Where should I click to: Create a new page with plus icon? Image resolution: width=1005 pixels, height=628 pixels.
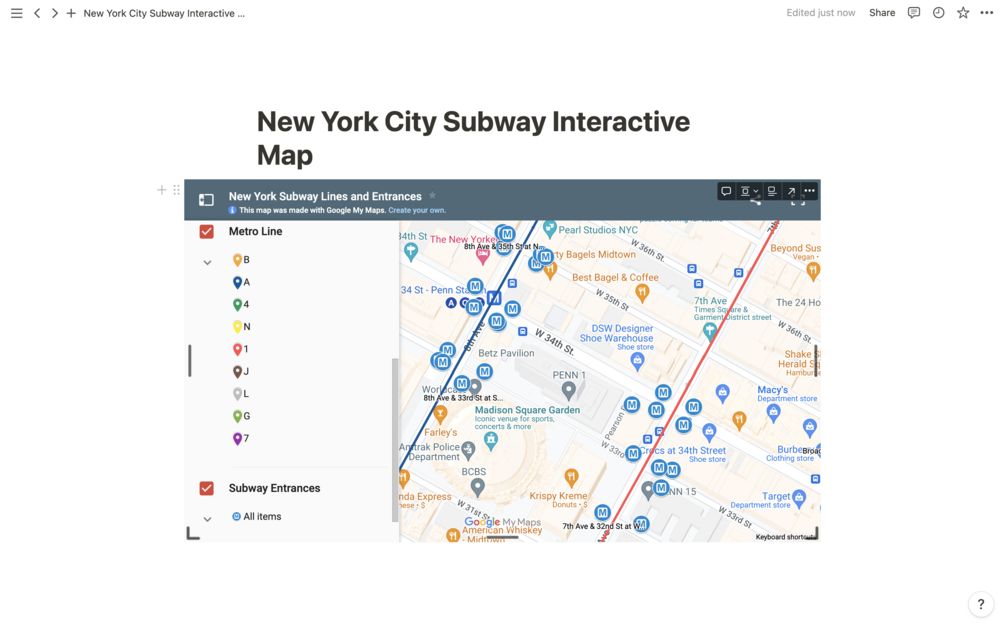point(71,13)
